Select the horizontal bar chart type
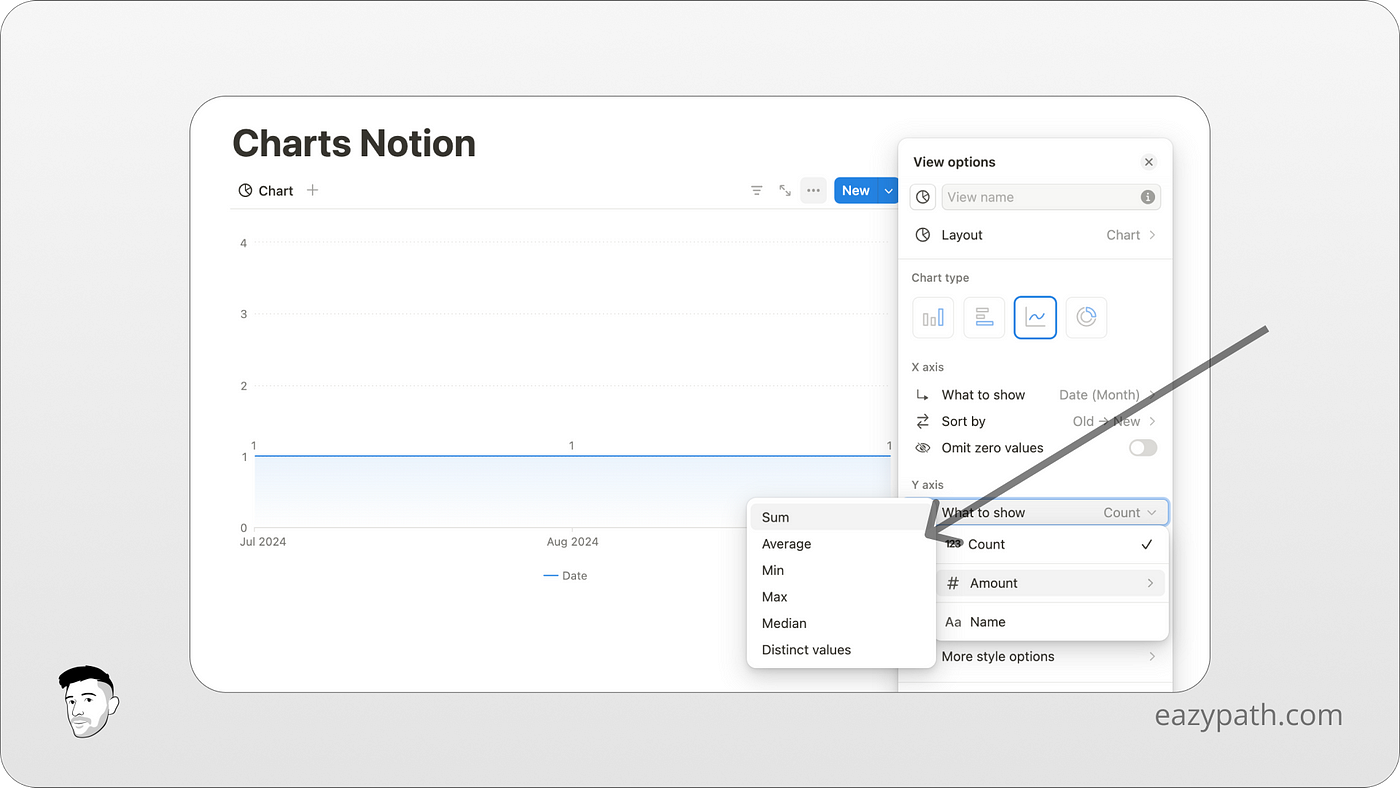This screenshot has width=1400, height=788. point(984,318)
